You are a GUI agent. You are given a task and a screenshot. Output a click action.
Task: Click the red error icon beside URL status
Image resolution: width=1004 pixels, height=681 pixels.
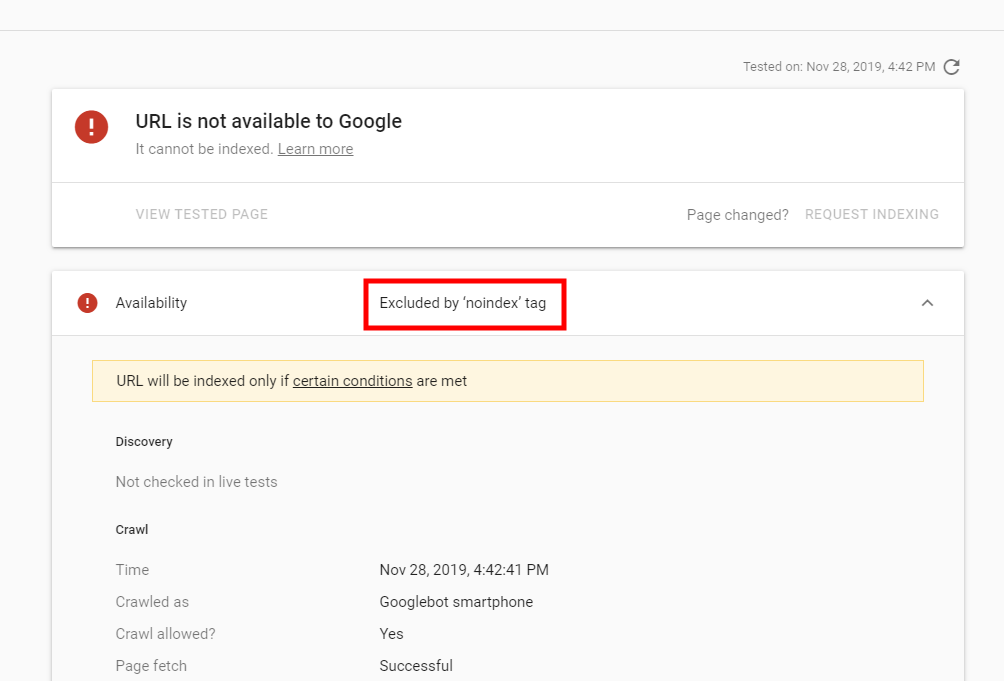coord(91,127)
